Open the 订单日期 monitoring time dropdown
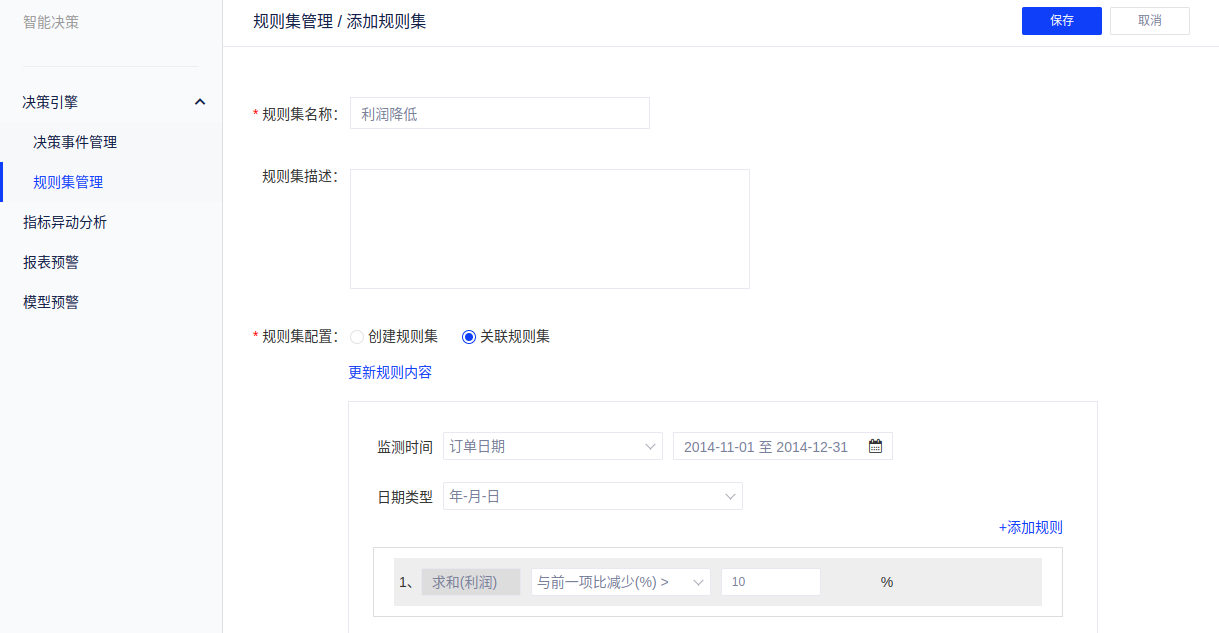This screenshot has height=633, width=1219. click(x=552, y=447)
